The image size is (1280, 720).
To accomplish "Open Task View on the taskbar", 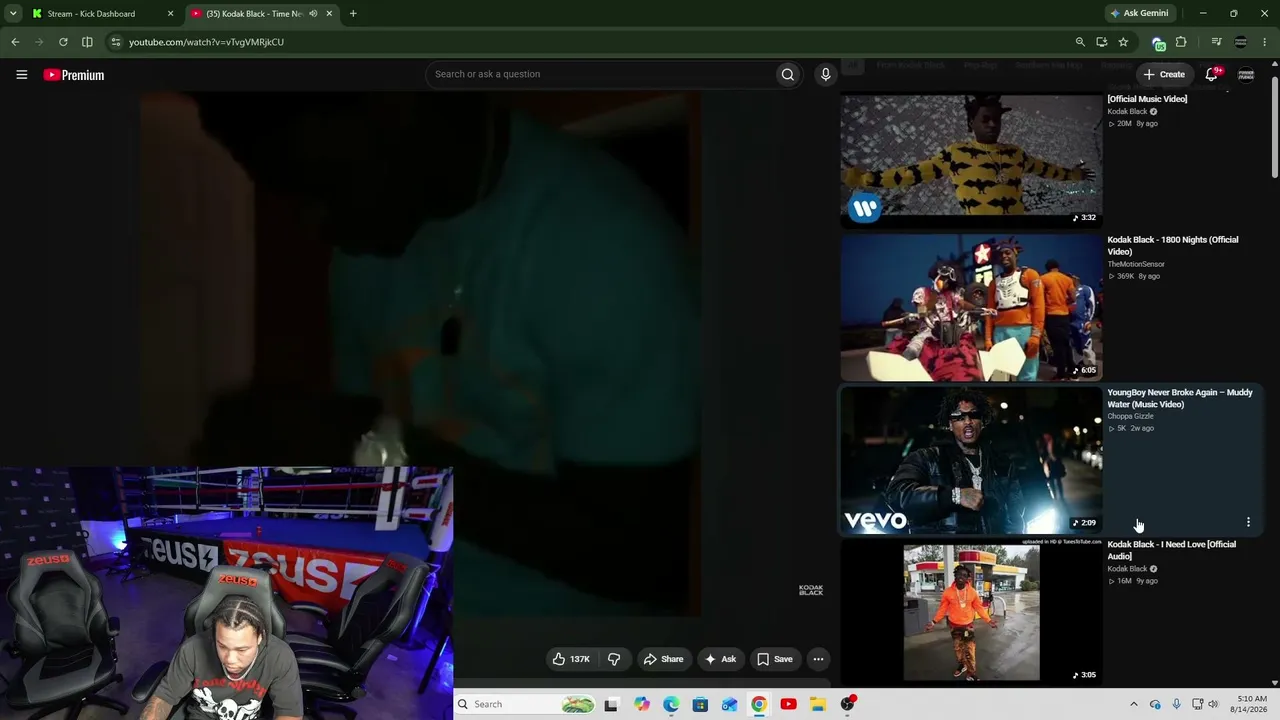I will [x=612, y=704].
